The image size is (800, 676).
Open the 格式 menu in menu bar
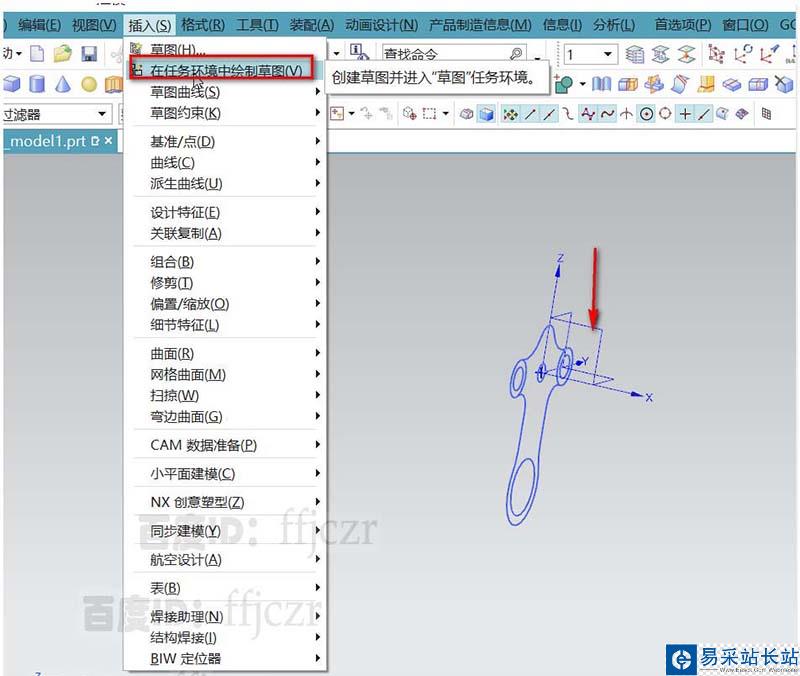point(202,24)
